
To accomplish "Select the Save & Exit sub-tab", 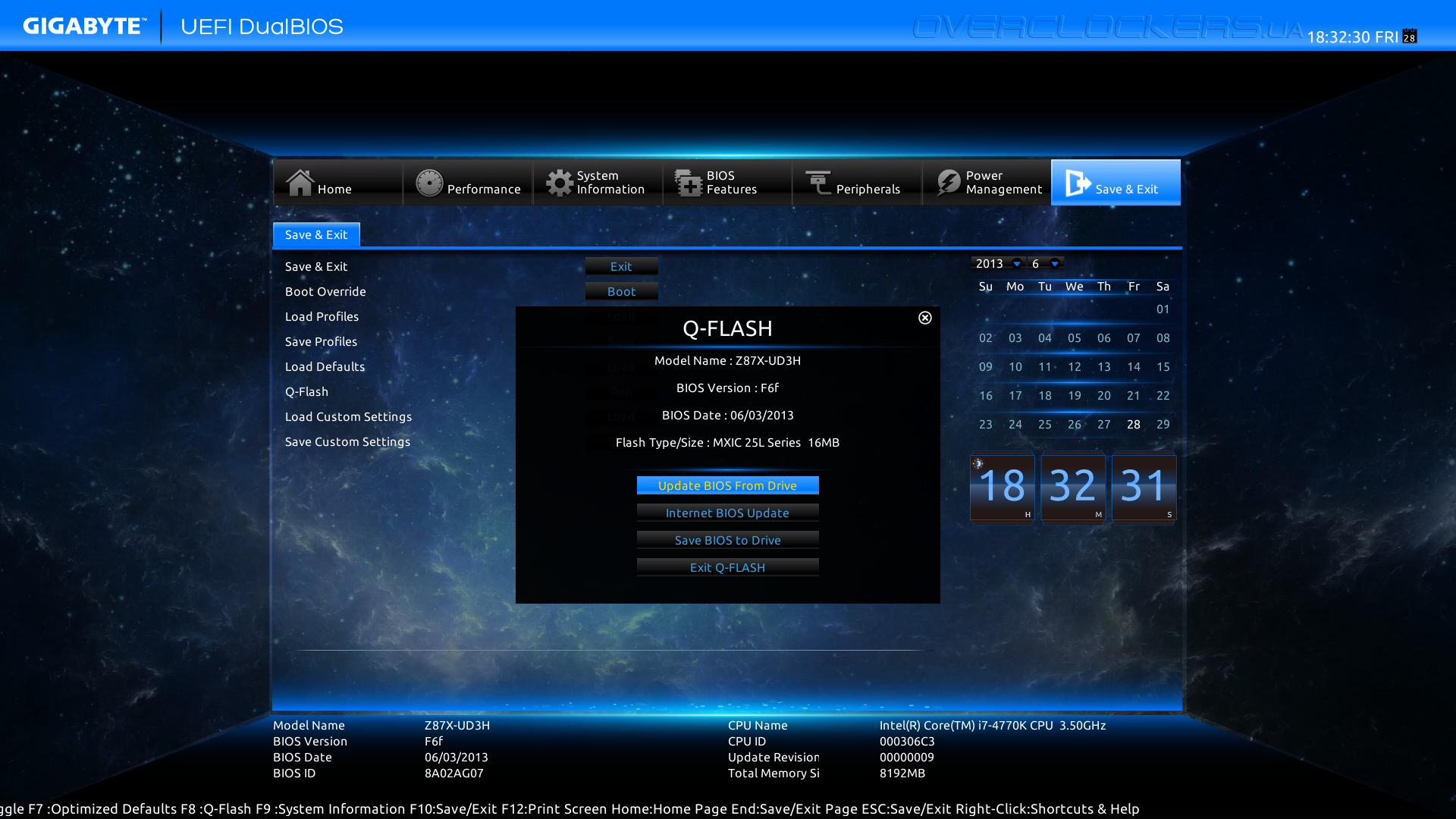I will click(316, 234).
